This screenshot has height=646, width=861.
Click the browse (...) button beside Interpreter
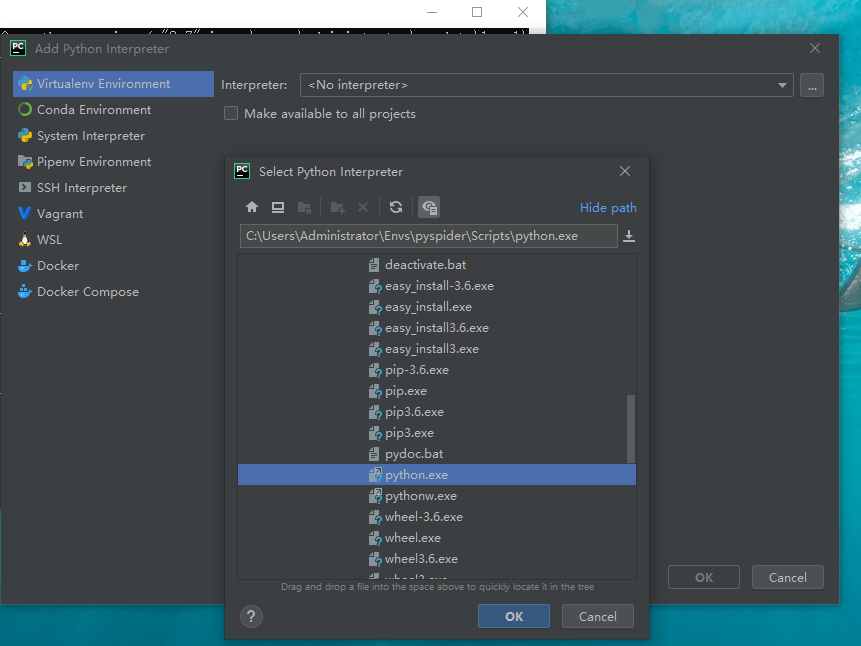point(812,85)
